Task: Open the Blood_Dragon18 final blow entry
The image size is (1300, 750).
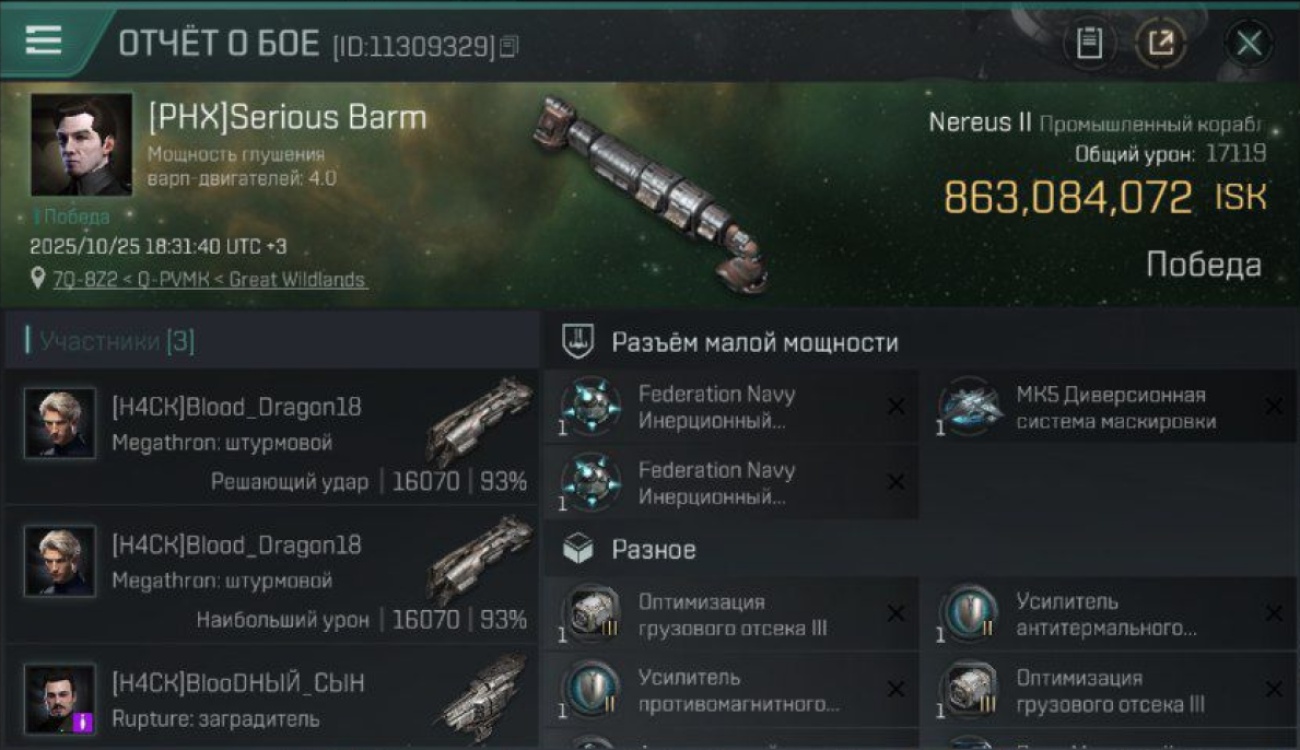Action: (272, 437)
